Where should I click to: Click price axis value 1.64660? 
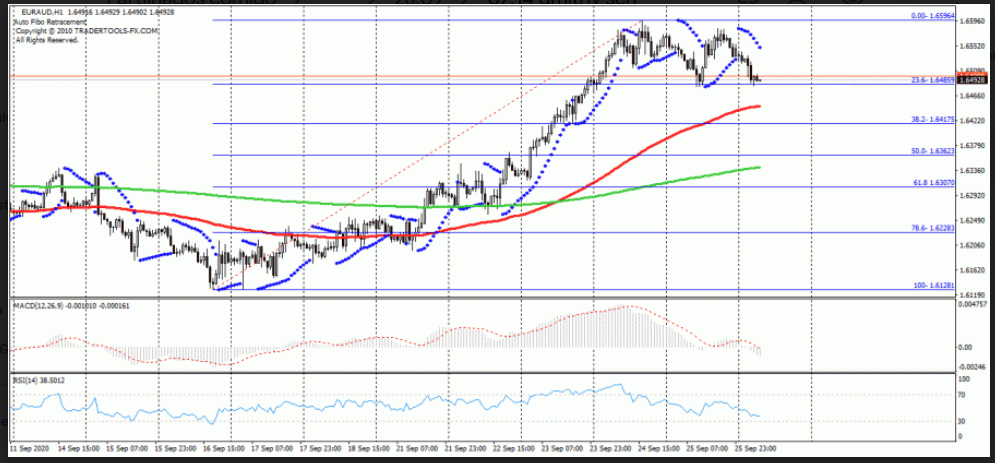click(972, 96)
